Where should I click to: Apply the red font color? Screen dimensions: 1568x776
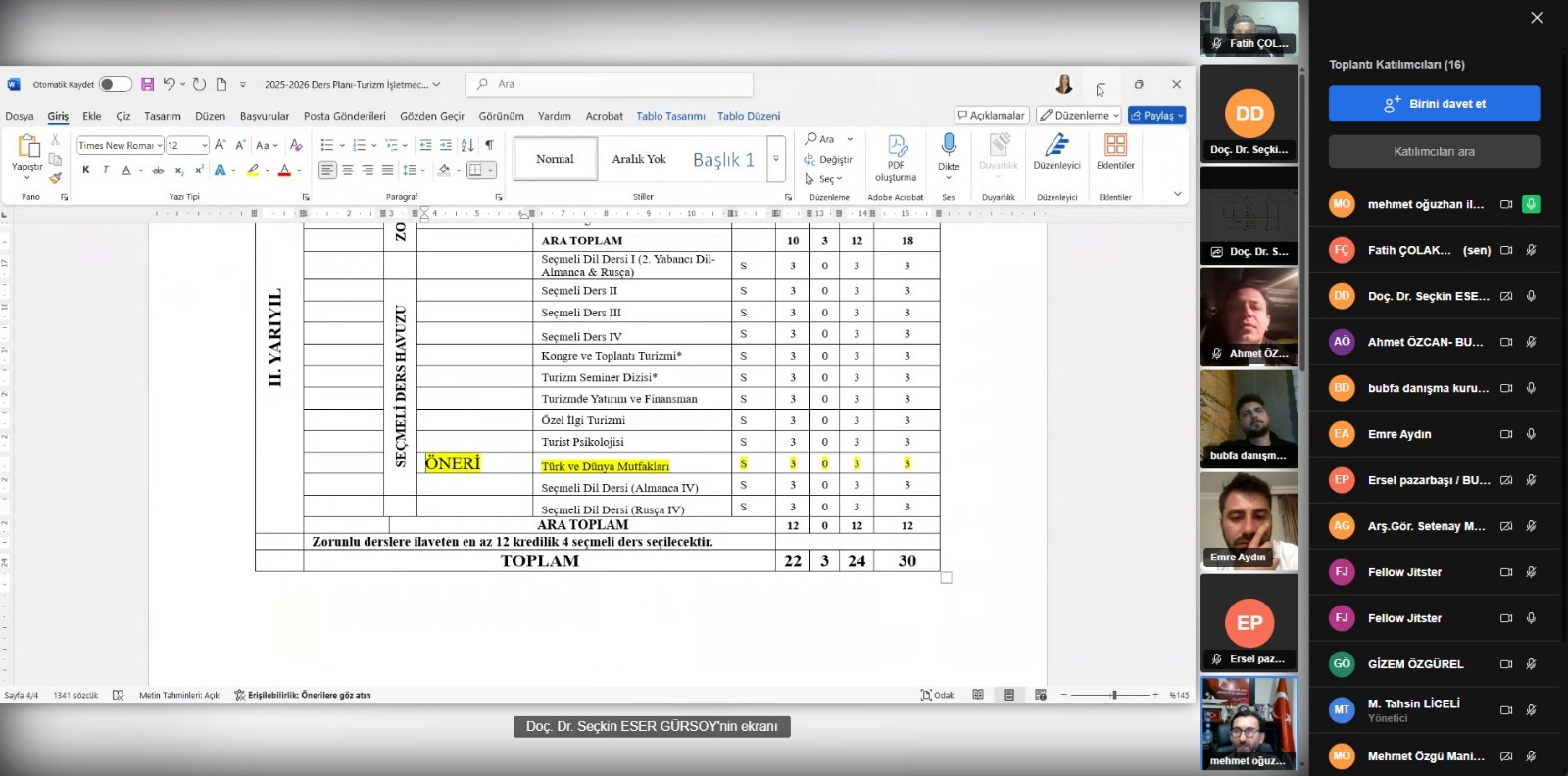tap(284, 170)
